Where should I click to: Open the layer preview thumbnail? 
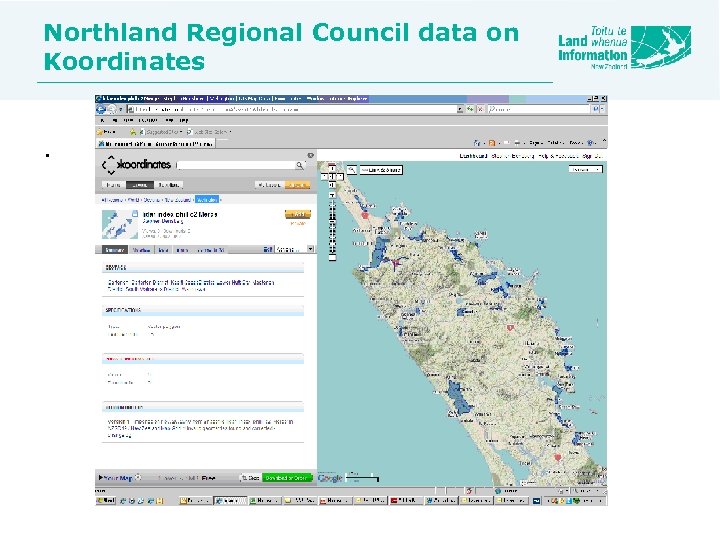click(x=119, y=225)
